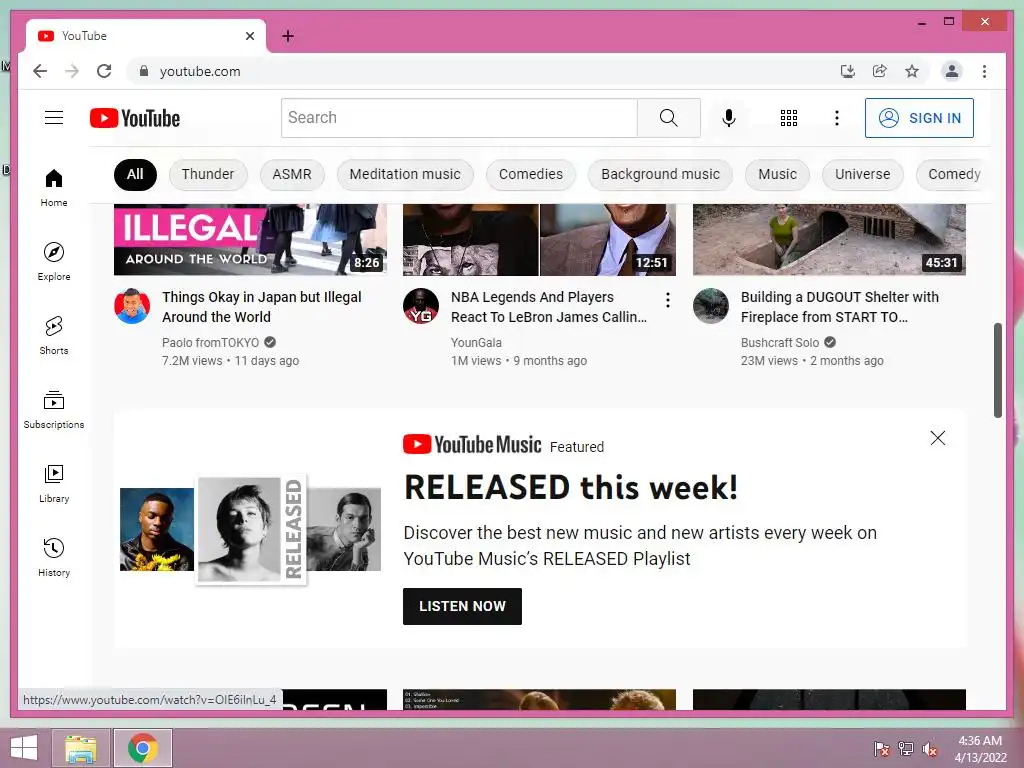Open YounGala channel avatar
Viewport: 1024px width, 768px height.
pyautogui.click(x=421, y=306)
